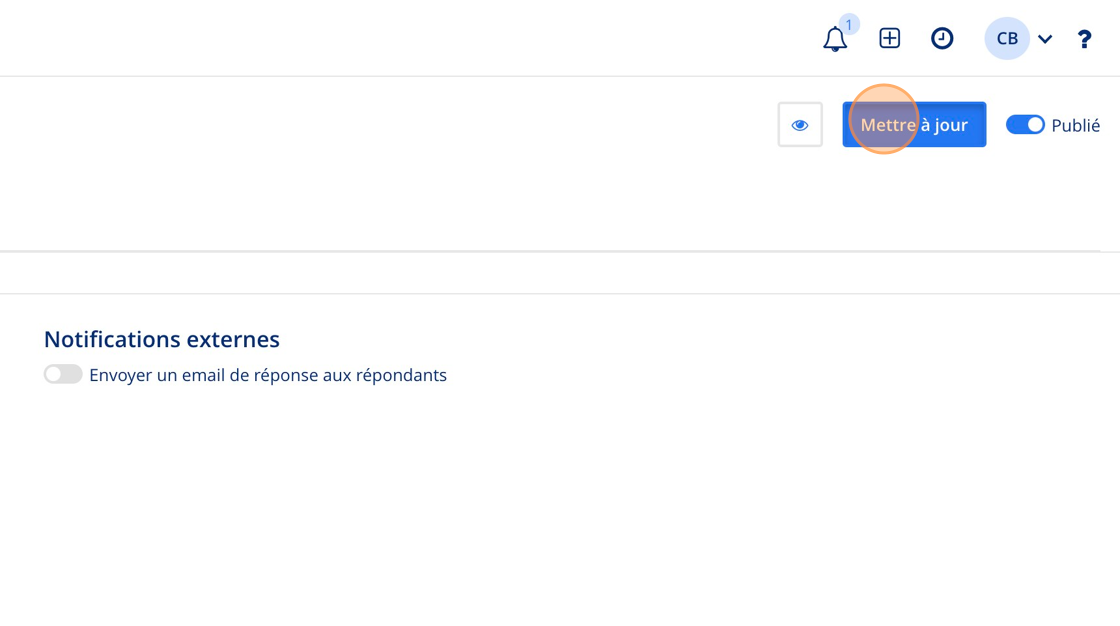1120x626 pixels.
Task: Click the 'Envoyer un email de réponse aux répondants' label
Action: pyautogui.click(x=268, y=375)
